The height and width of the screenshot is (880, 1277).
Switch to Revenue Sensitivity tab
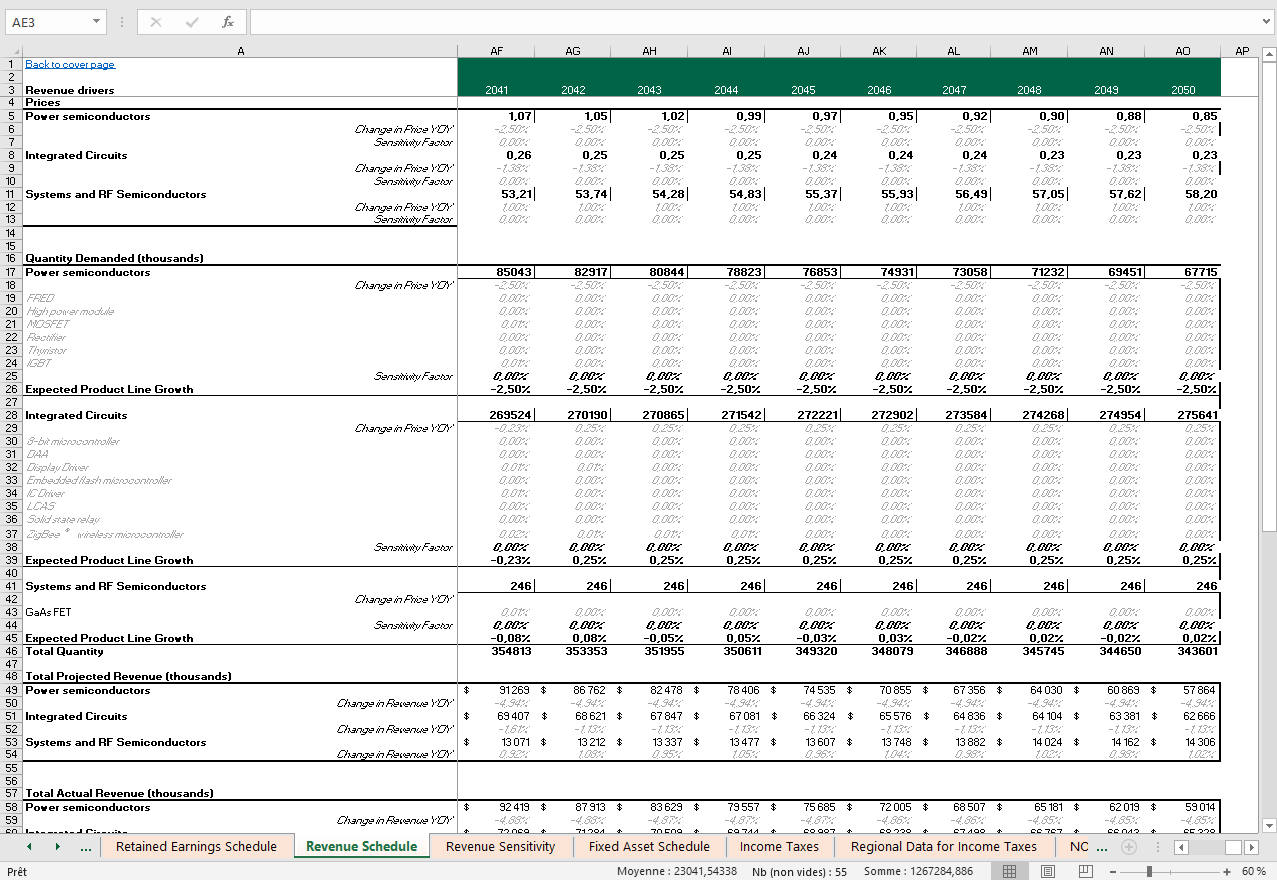pyautogui.click(x=500, y=847)
